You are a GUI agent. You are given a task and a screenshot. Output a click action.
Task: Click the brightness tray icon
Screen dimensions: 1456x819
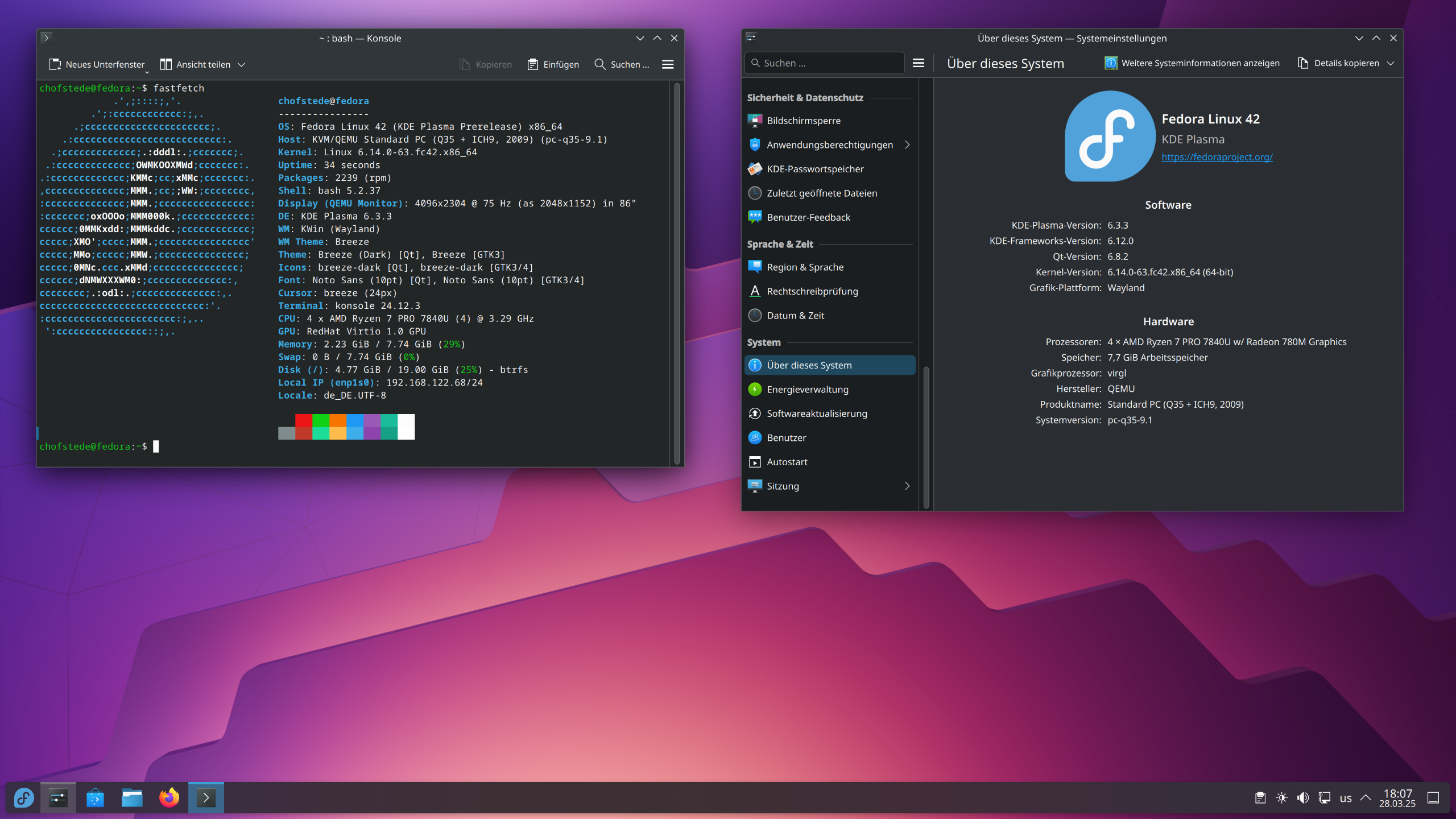(x=1281, y=798)
